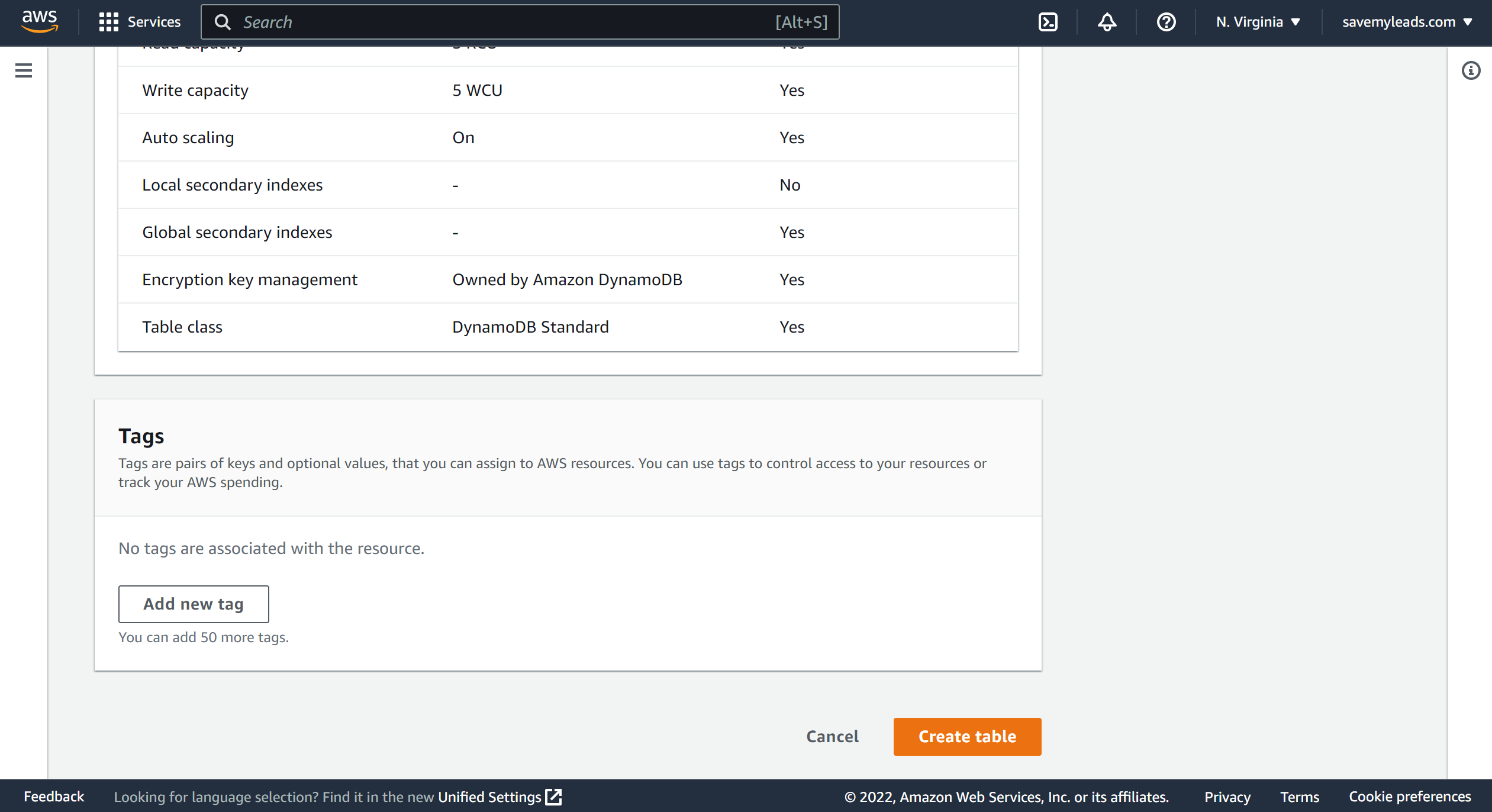
Task: Open the left navigation hamburger menu
Action: click(24, 70)
